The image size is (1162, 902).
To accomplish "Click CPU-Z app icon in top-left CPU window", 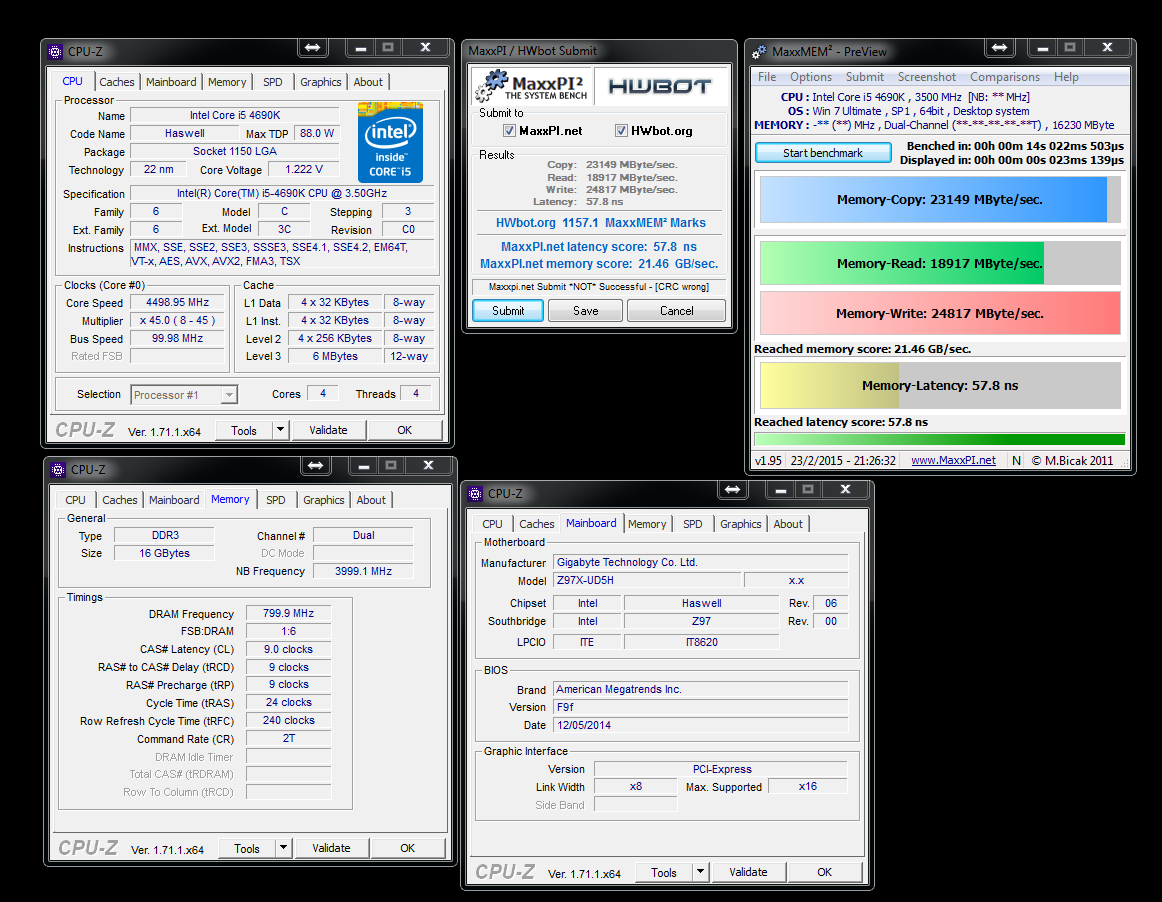I will (55, 51).
